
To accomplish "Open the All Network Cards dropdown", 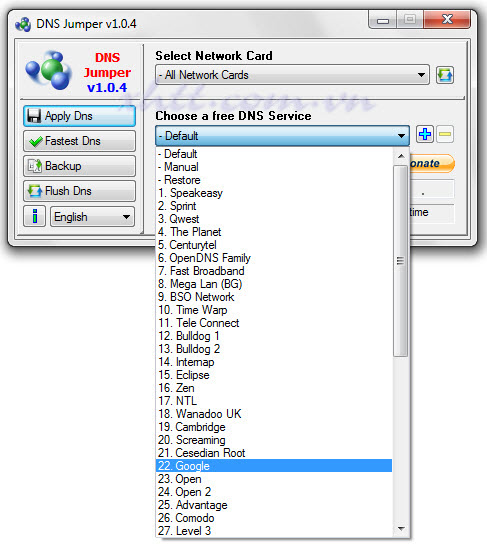I will (x=292, y=75).
